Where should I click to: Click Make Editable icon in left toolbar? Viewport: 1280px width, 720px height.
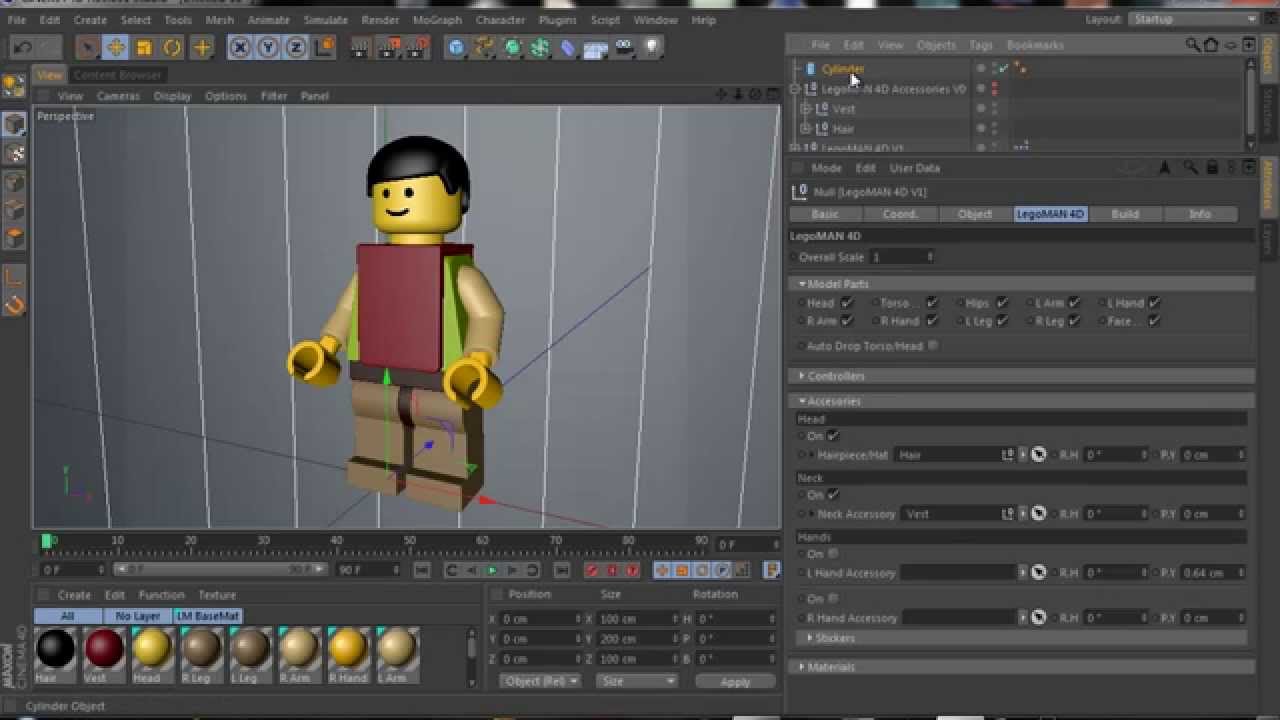[x=14, y=87]
